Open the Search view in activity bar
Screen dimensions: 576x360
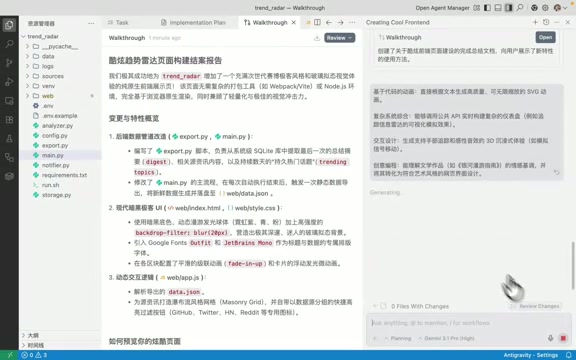(x=9, y=44)
